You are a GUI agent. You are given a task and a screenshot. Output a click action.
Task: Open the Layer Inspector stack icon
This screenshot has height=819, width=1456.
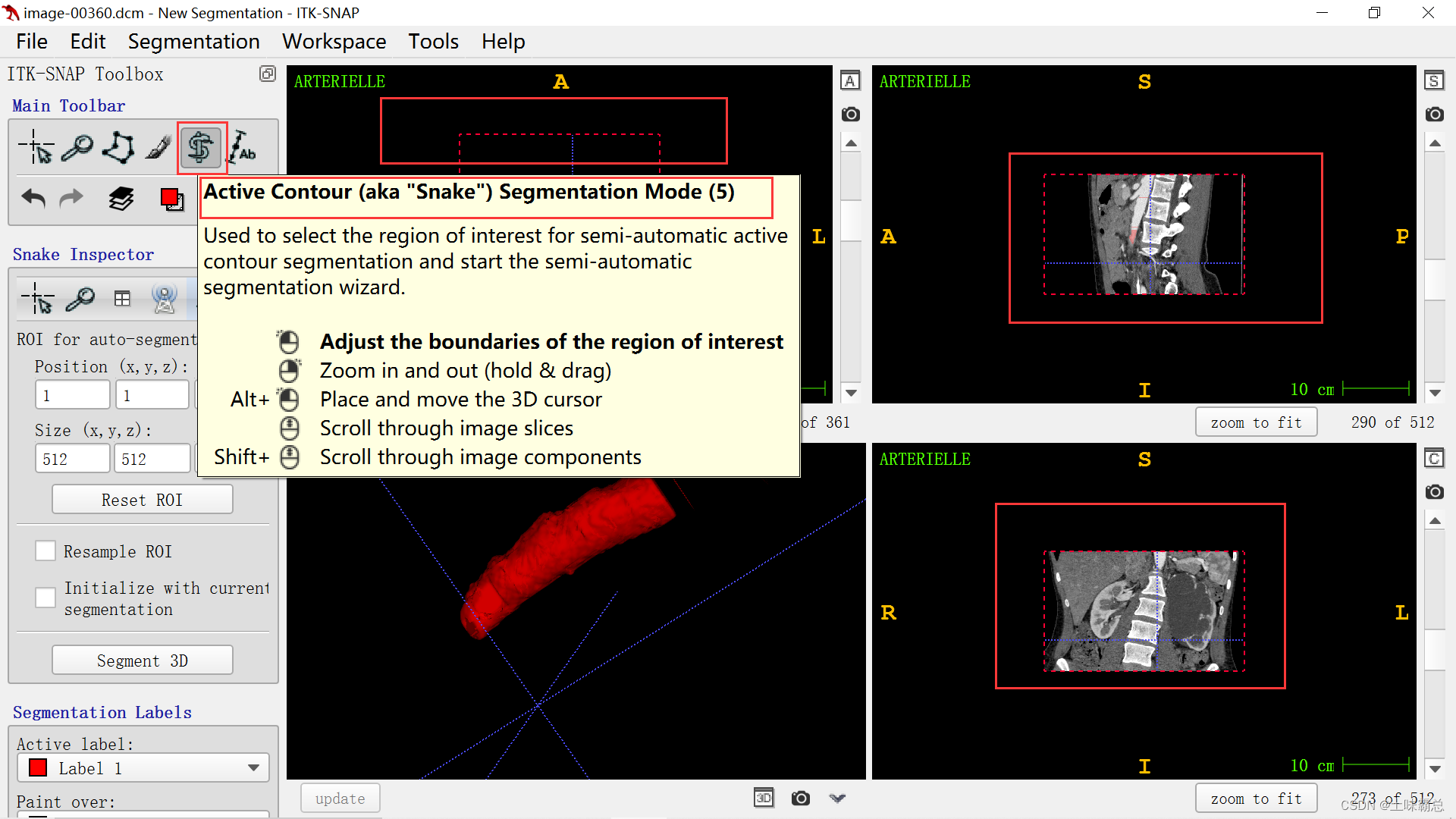(121, 199)
